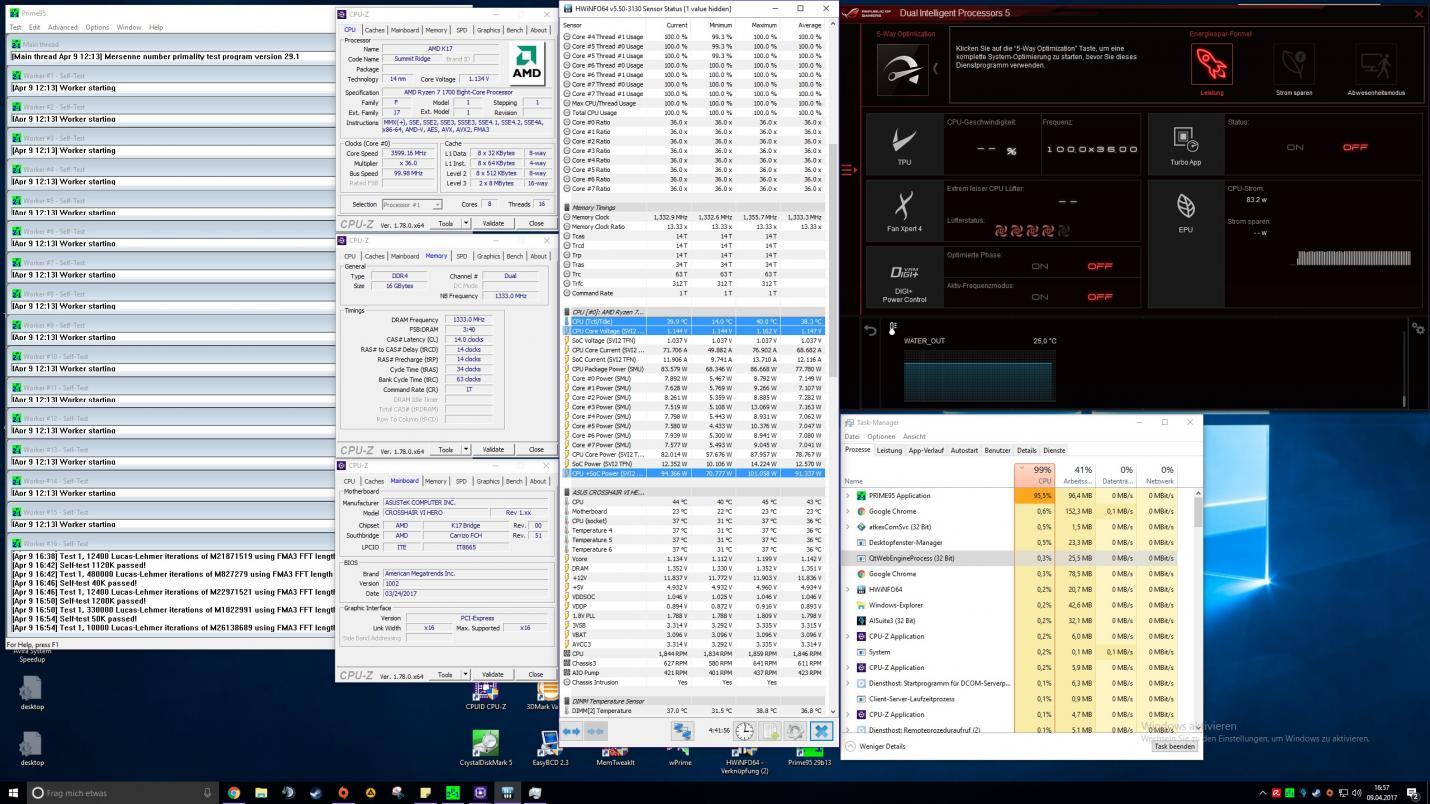The height and width of the screenshot is (804, 1430).
Task: Open HWiNFO sensor settings gear icon
Action: 795,731
